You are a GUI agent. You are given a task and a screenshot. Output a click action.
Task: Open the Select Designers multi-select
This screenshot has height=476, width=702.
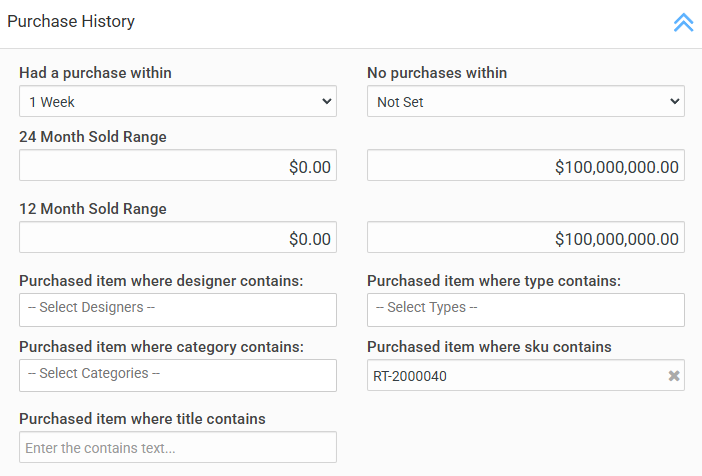point(178,309)
